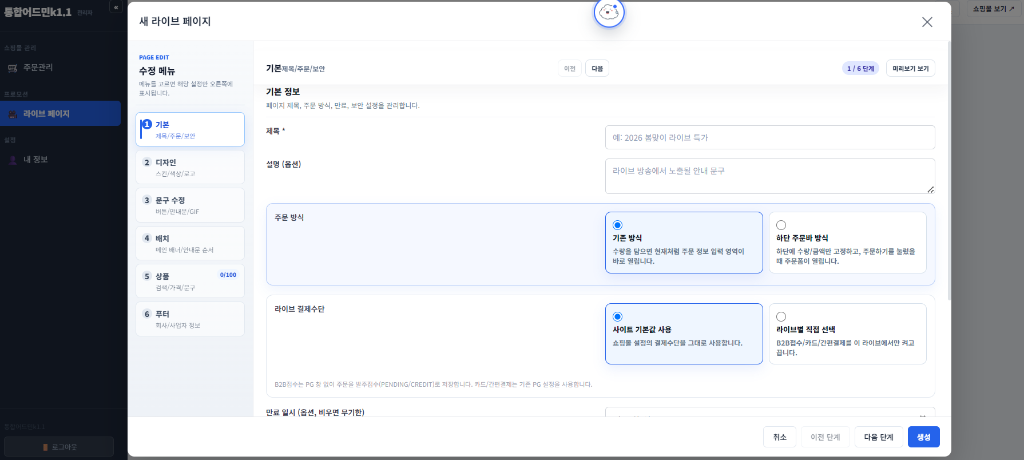The image size is (1024, 460).
Task: Collapse the sidebar with double-chevron icon
Action: 116,7
